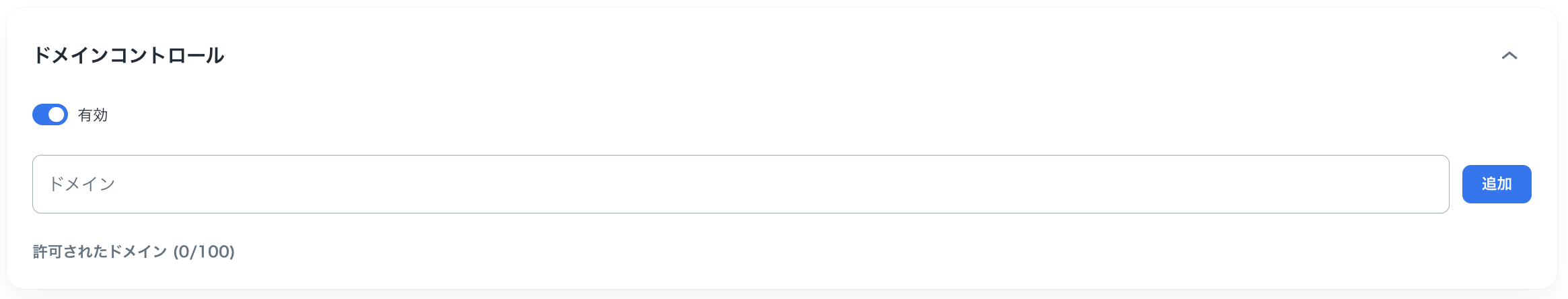Disable the 有効 toggle switch
The image size is (1568, 299).
(50, 114)
